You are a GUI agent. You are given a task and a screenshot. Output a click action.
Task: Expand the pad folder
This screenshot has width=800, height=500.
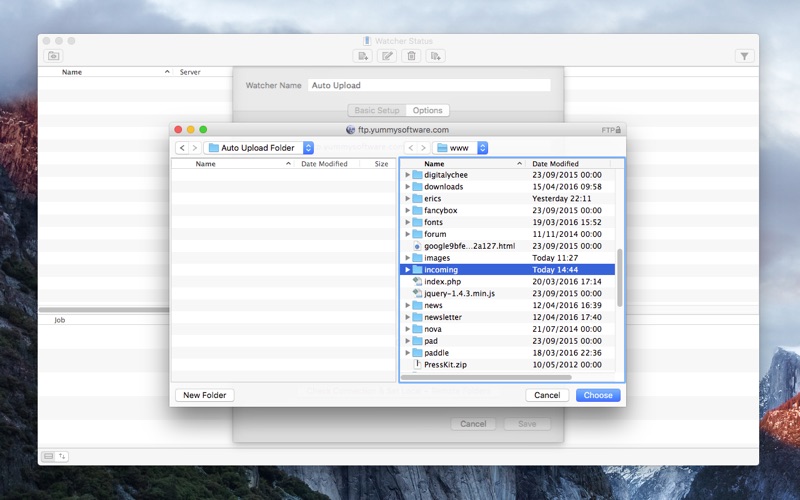point(407,341)
